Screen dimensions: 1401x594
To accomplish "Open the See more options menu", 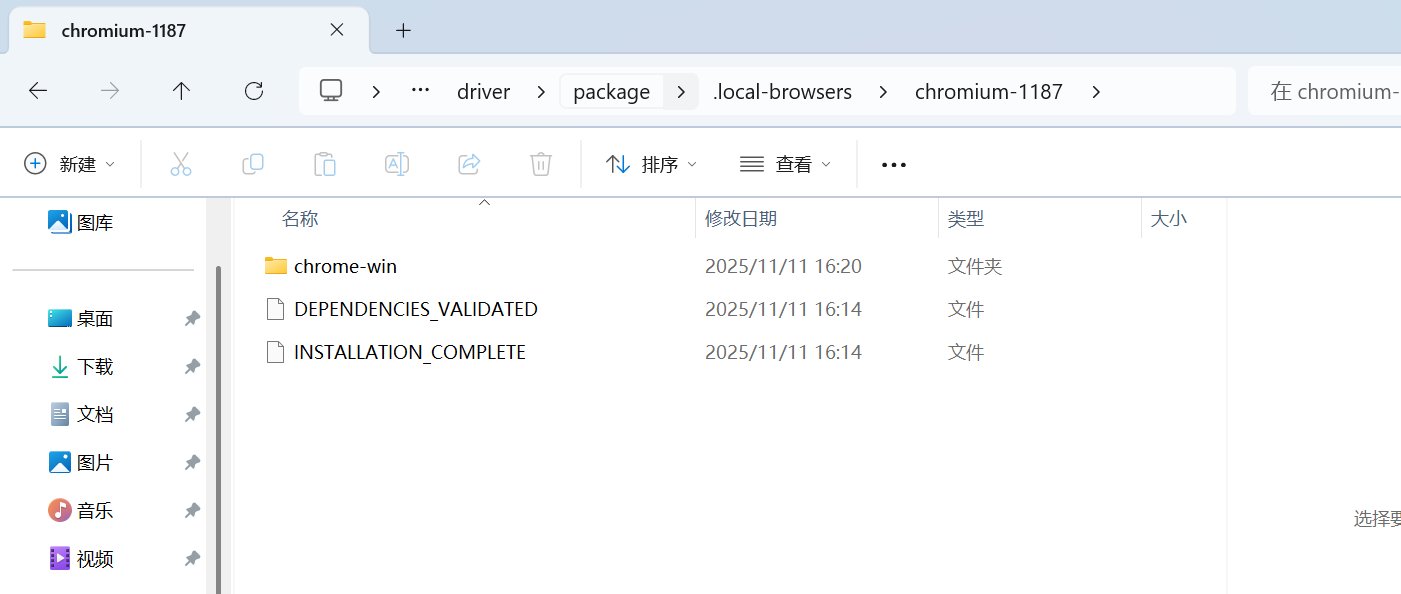I will (894, 164).
